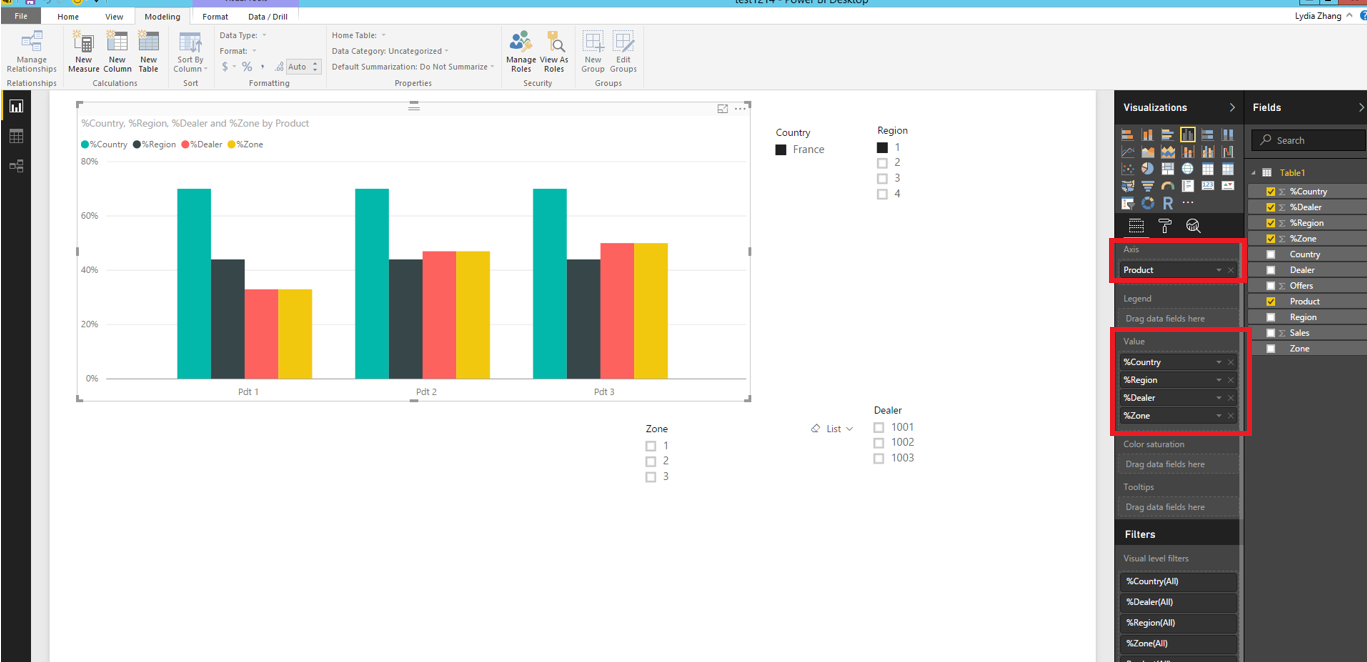Image resolution: width=1367 pixels, height=662 pixels.
Task: Collapse the Visualizations pane chevron
Action: point(1232,107)
